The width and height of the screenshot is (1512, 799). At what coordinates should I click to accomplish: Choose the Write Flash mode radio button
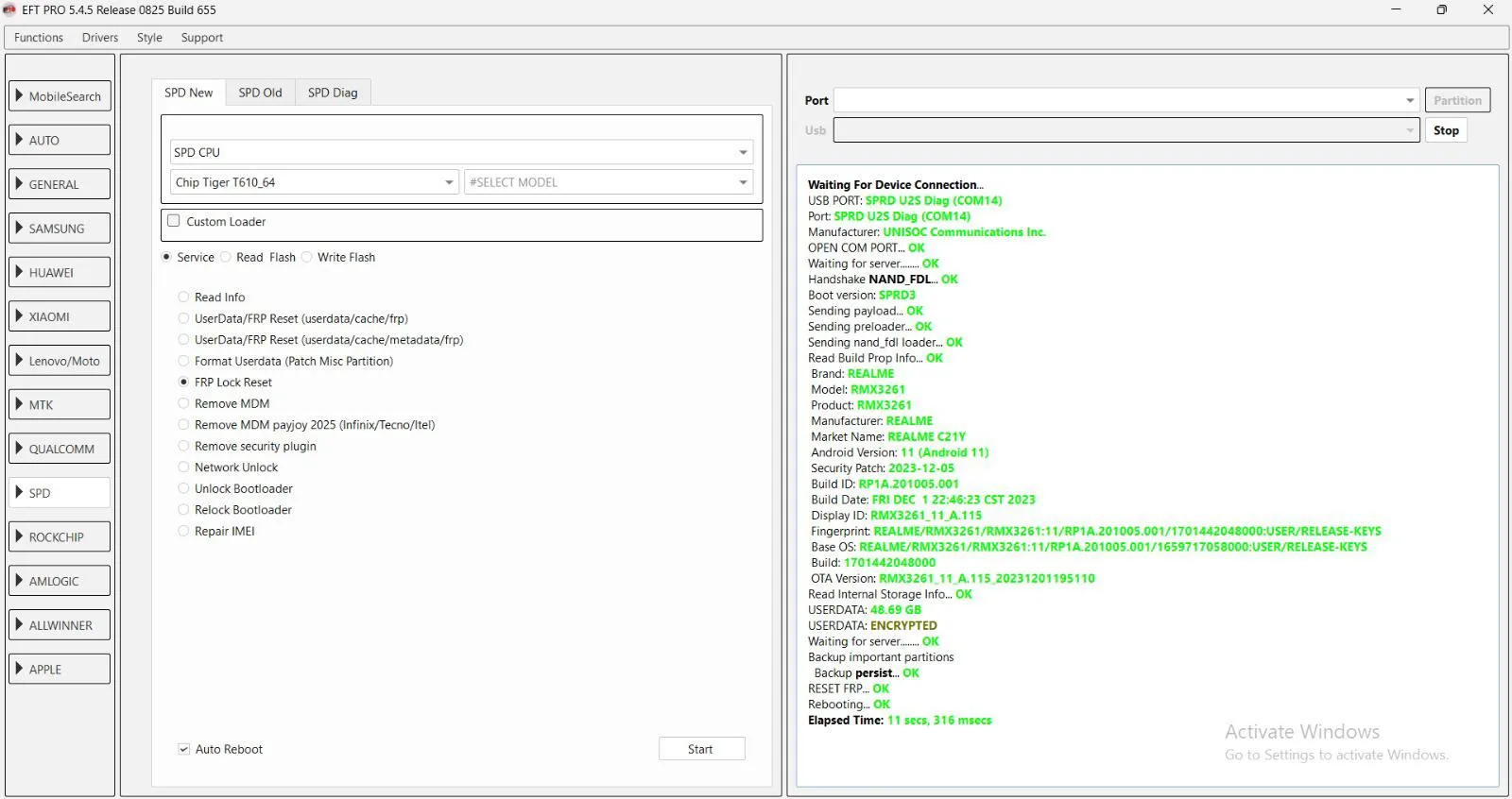[307, 257]
